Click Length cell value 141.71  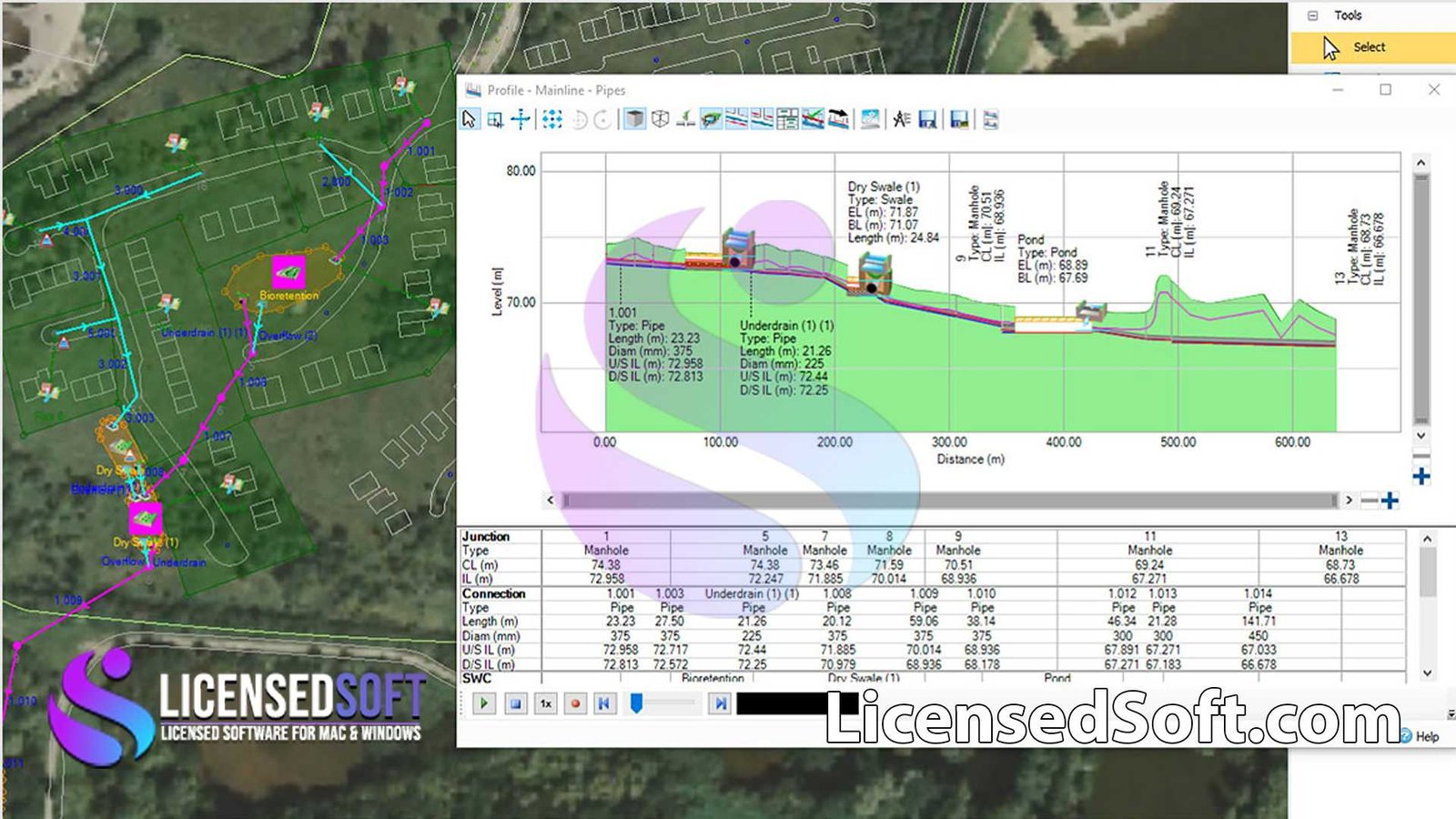tap(1259, 622)
